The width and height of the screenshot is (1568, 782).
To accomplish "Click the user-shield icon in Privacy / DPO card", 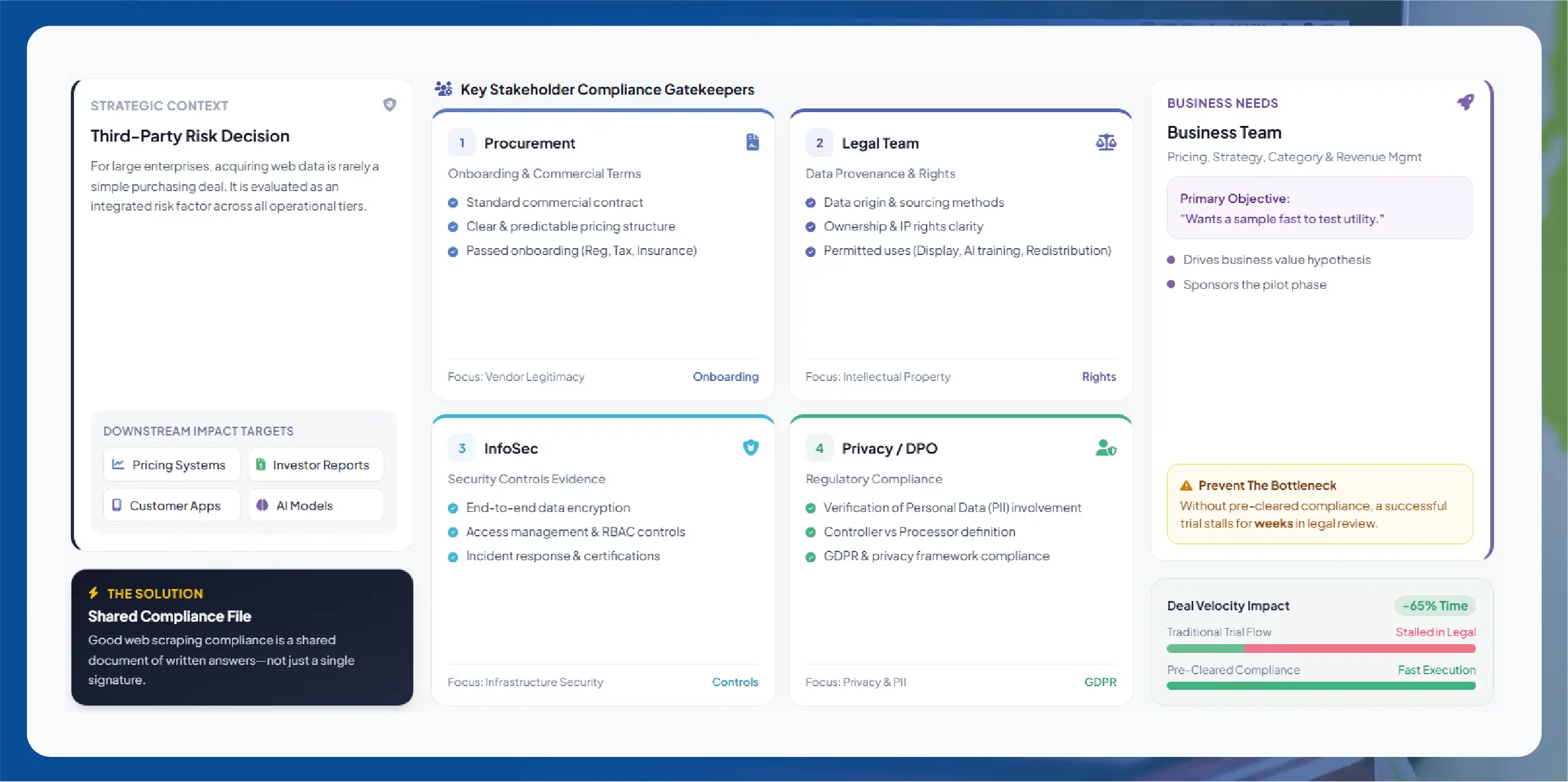I will point(1106,447).
